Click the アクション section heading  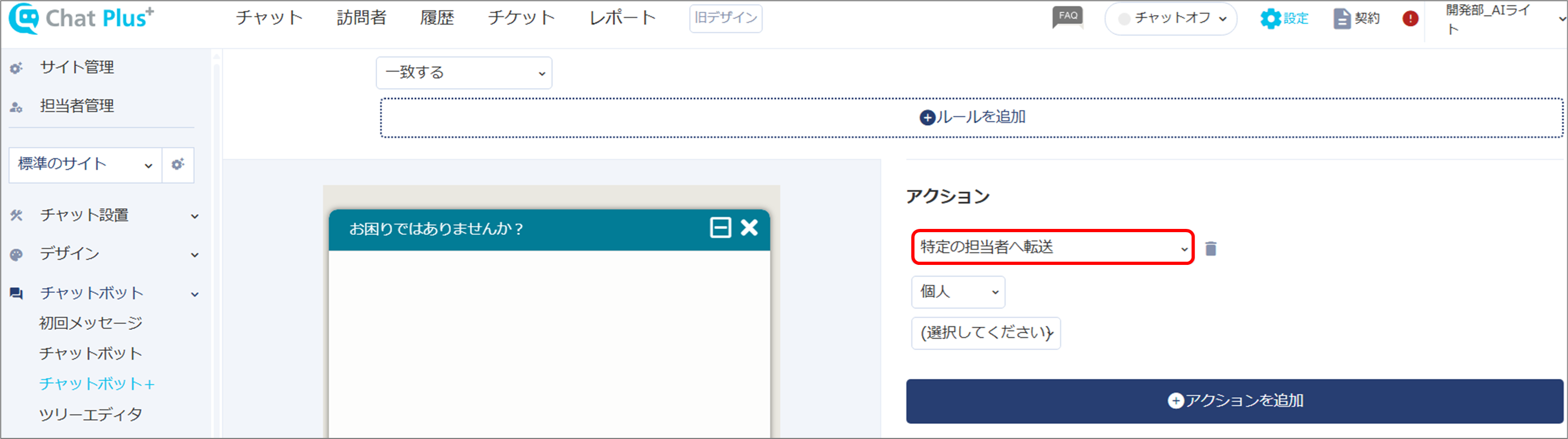click(x=948, y=197)
